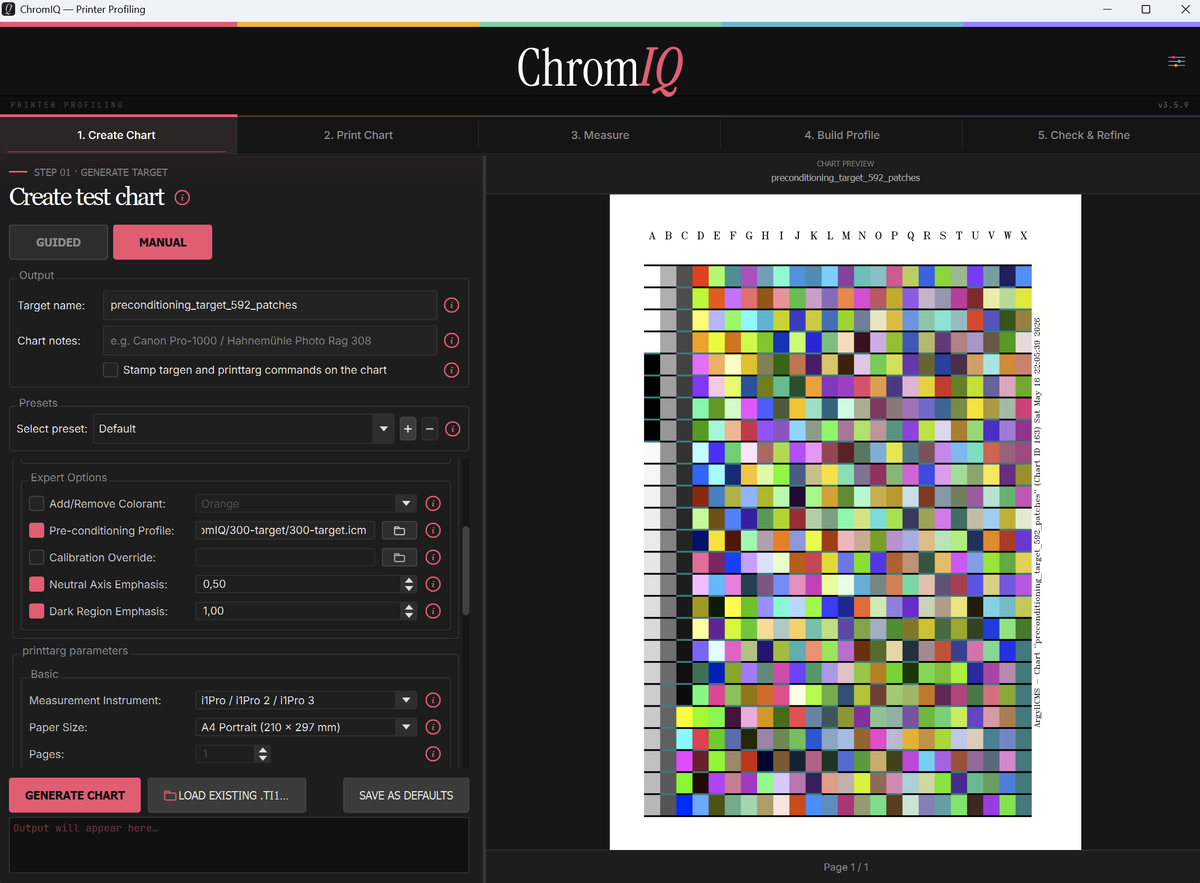The image size is (1200, 883).
Task: Remove preset with minus button
Action: coord(430,429)
